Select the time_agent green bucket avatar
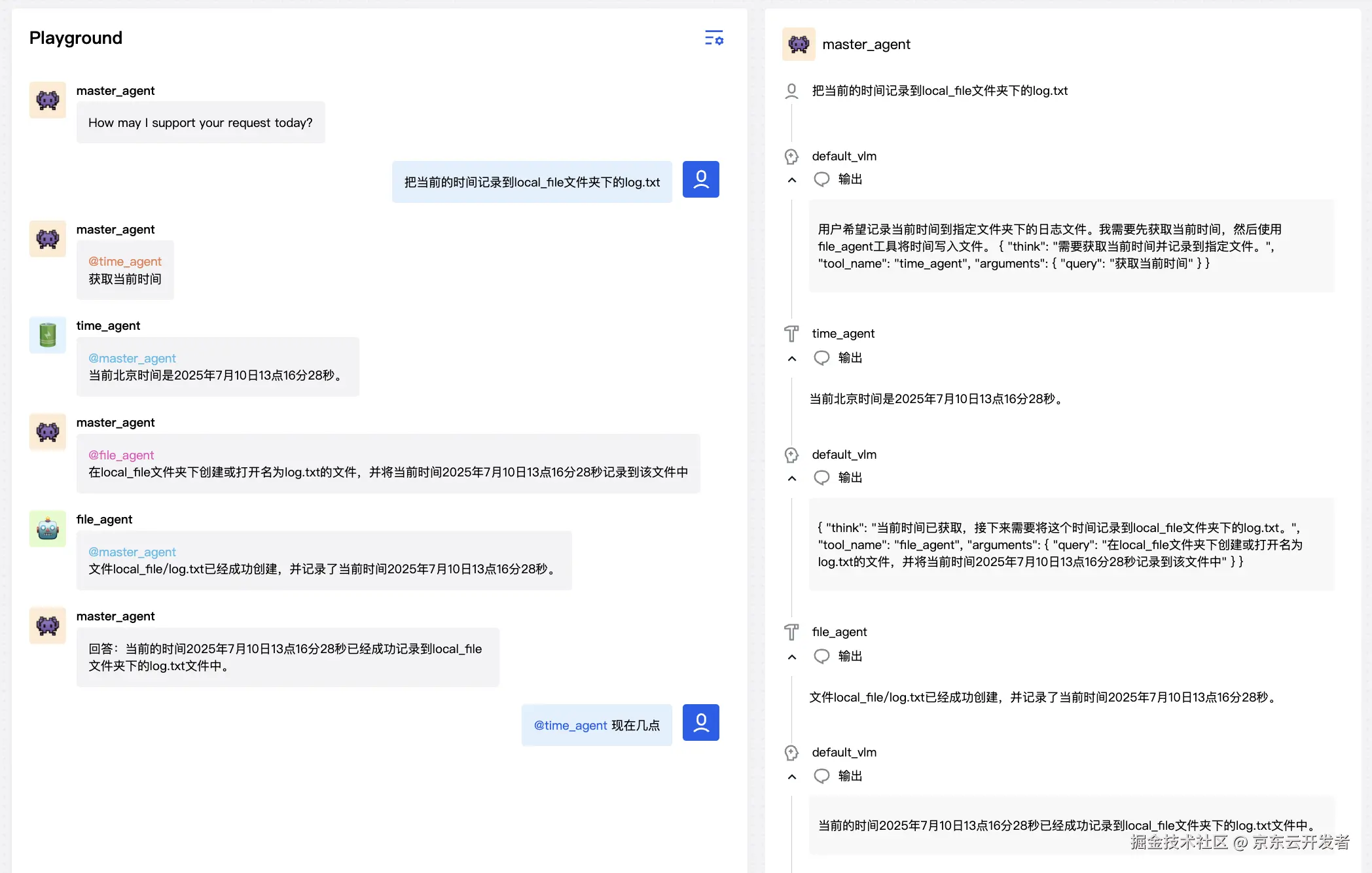The height and width of the screenshot is (873, 1372). pyautogui.click(x=46, y=334)
